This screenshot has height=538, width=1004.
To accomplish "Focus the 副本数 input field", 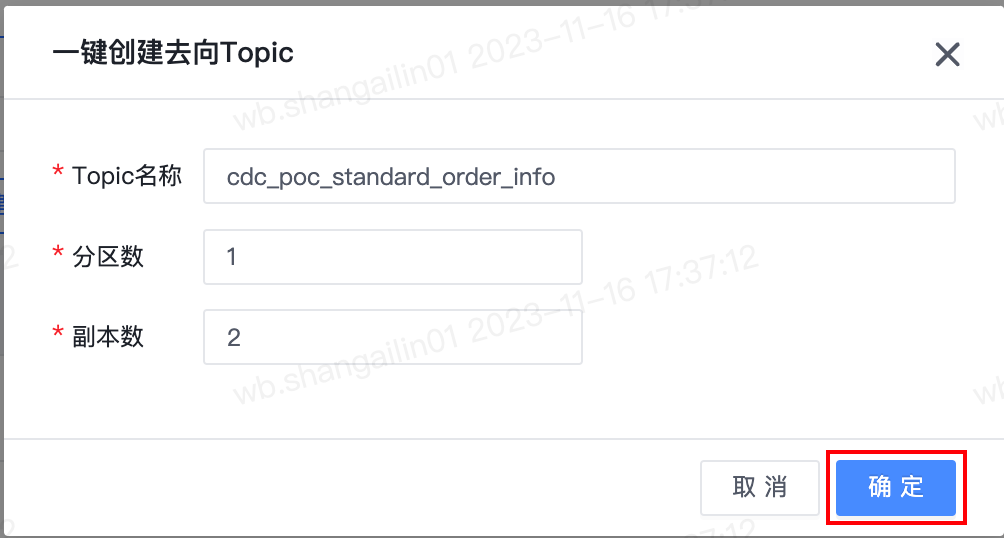I will (393, 337).
